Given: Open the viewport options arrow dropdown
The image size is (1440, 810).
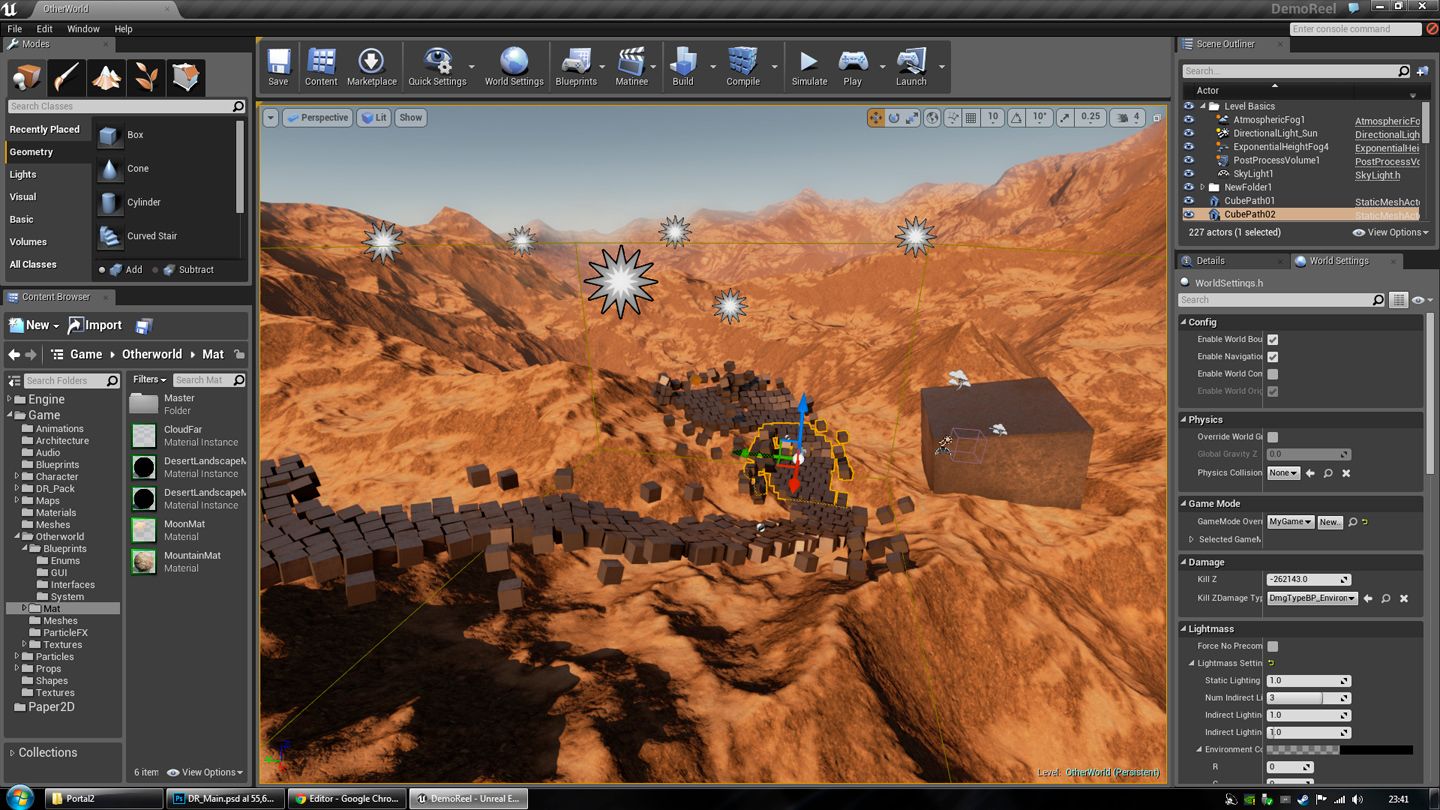Looking at the screenshot, I should click(270, 118).
